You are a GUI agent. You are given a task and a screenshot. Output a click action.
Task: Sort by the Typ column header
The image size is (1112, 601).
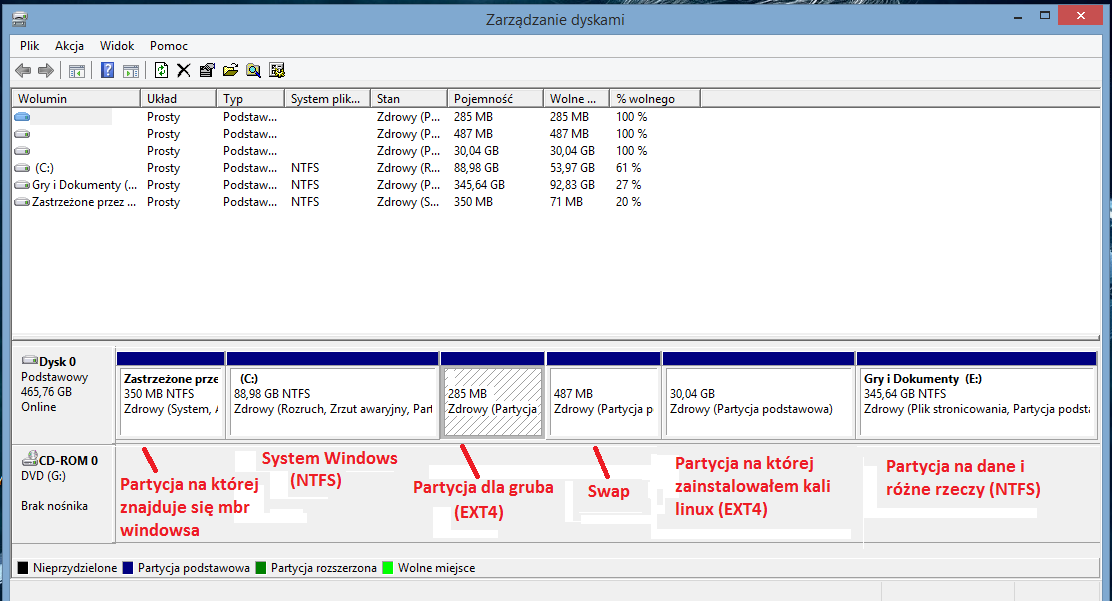tap(250, 99)
